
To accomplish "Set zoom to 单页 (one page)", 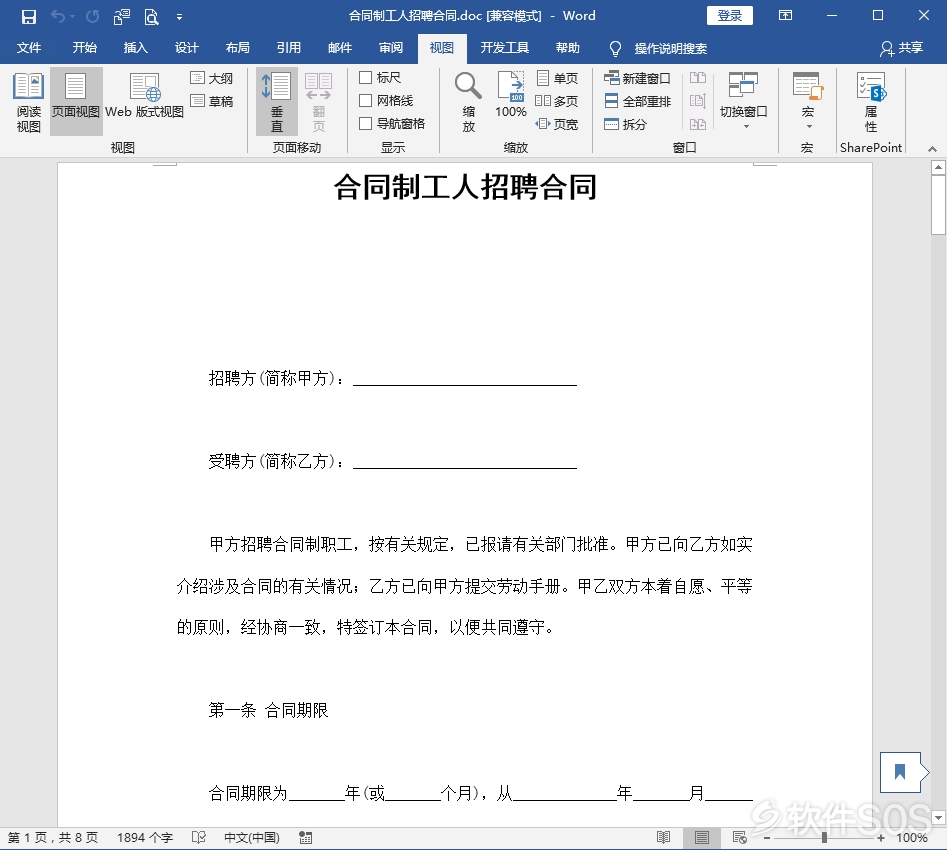I will pos(557,78).
